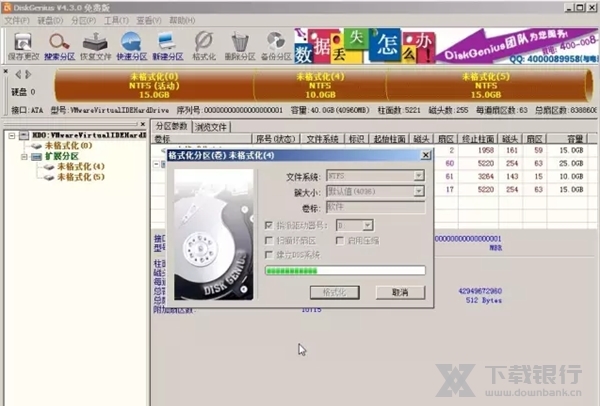Click the HD0 hard drive icon in tree
The height and width of the screenshot is (406, 600).
pos(24,135)
